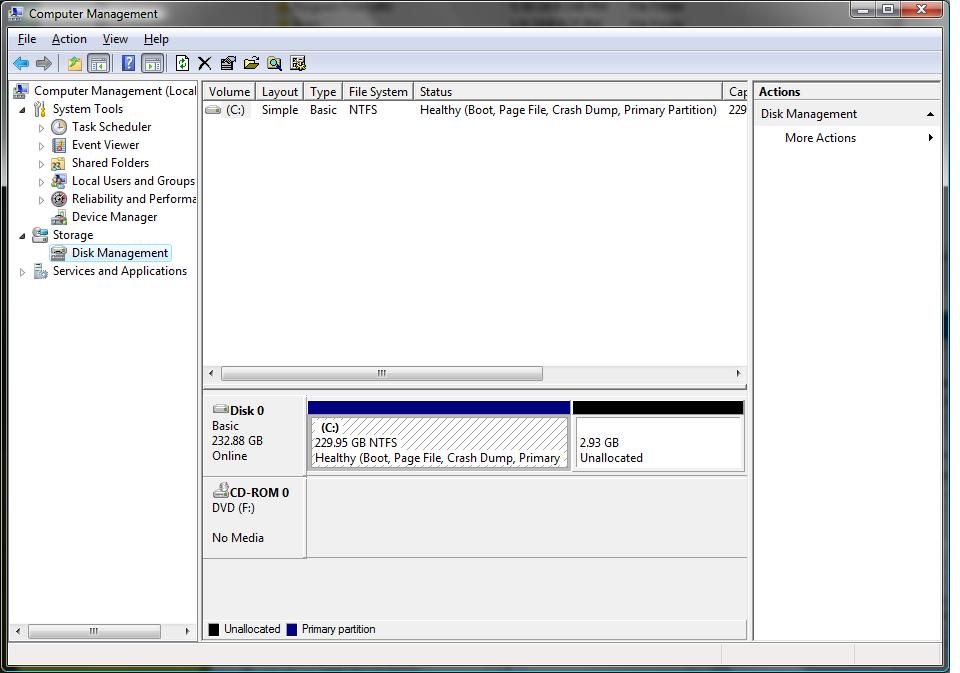The width and height of the screenshot is (960, 673).
Task: Click the Computer Management root computer icon
Action: (x=21, y=91)
